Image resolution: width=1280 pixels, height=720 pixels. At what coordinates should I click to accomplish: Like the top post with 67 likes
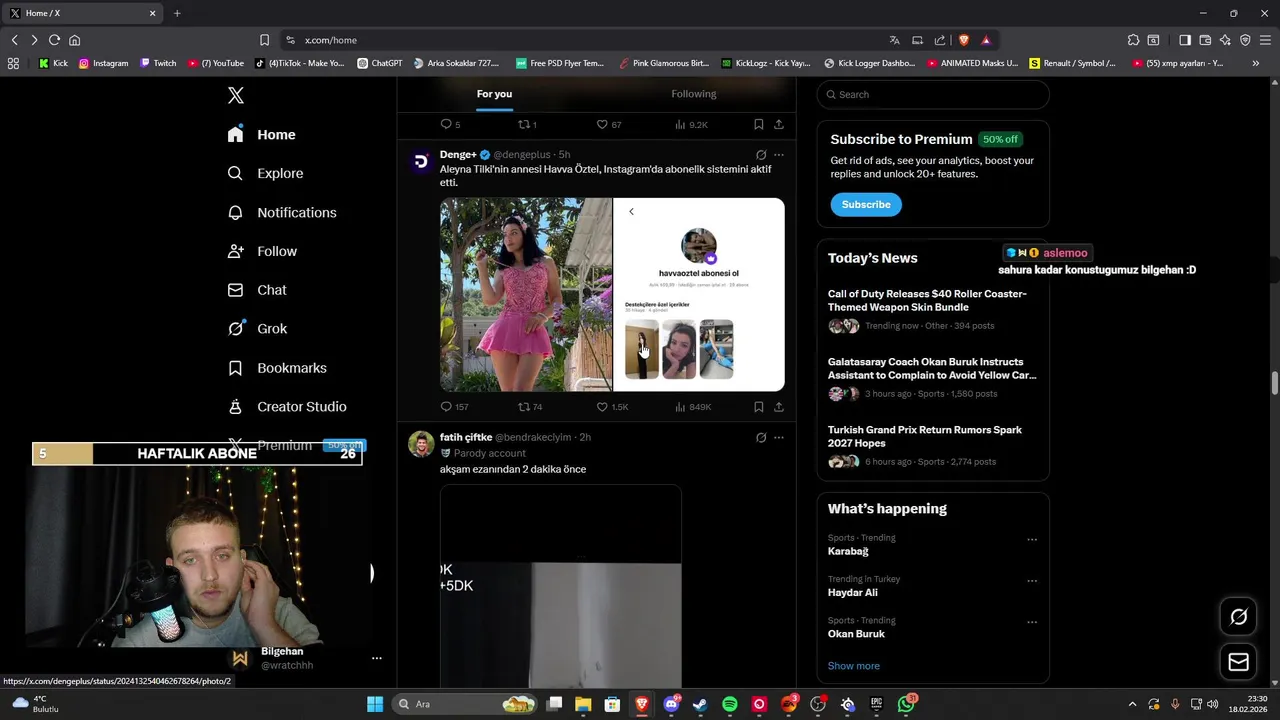coord(609,125)
